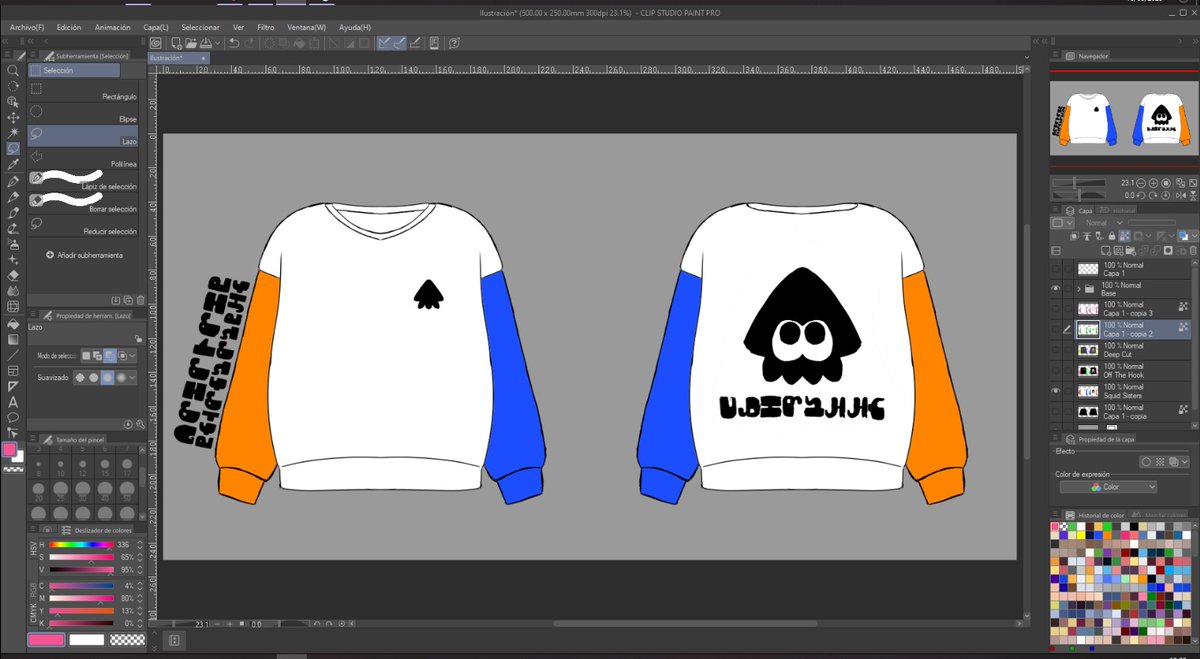The height and width of the screenshot is (659, 1200).
Task: Rotate left icon in Navigator
Action: click(x=1142, y=196)
